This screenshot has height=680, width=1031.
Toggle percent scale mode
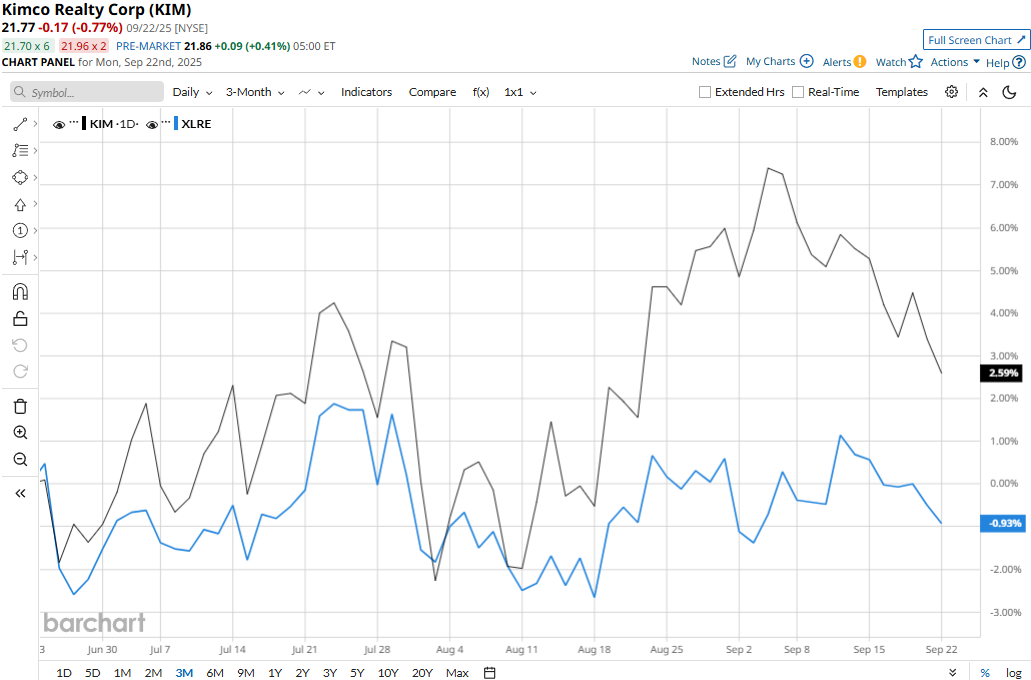coord(985,673)
